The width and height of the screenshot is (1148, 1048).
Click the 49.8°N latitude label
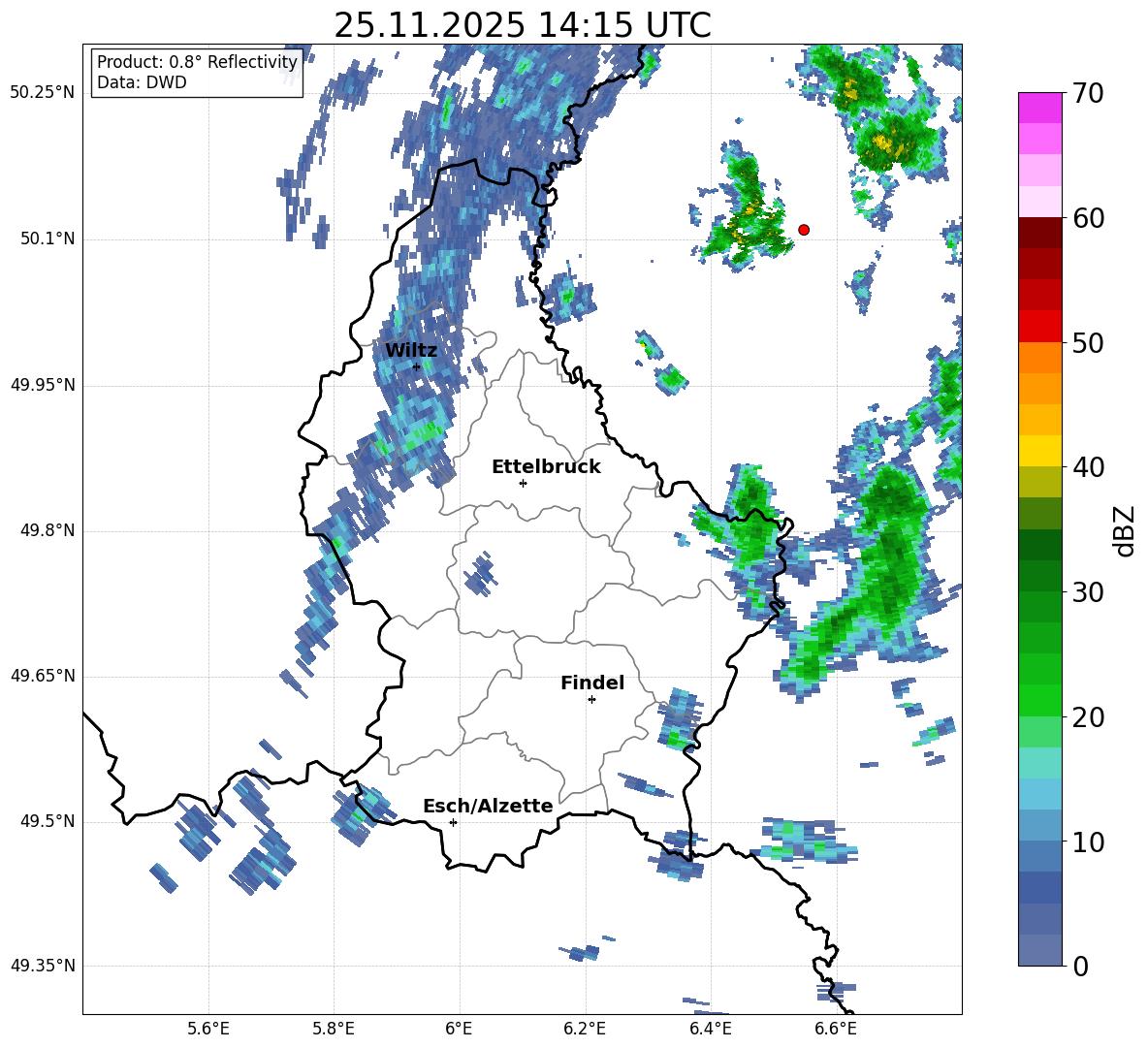point(48,530)
